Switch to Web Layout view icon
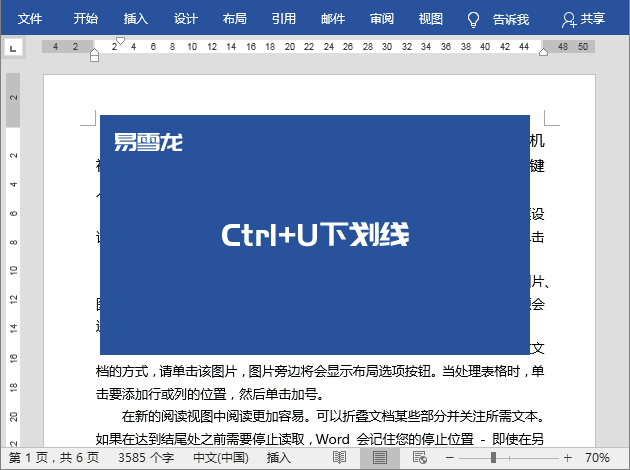The width and height of the screenshot is (630, 470). coord(420,457)
